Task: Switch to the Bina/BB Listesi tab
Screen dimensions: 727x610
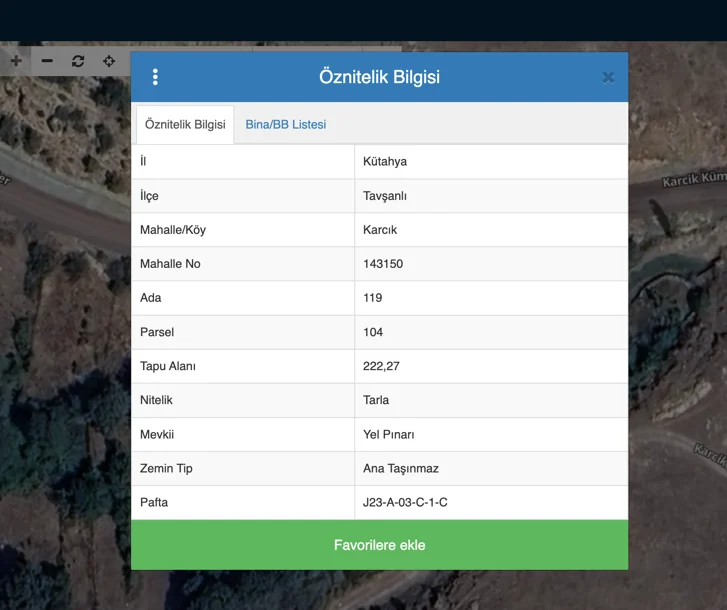Action: coord(285,125)
